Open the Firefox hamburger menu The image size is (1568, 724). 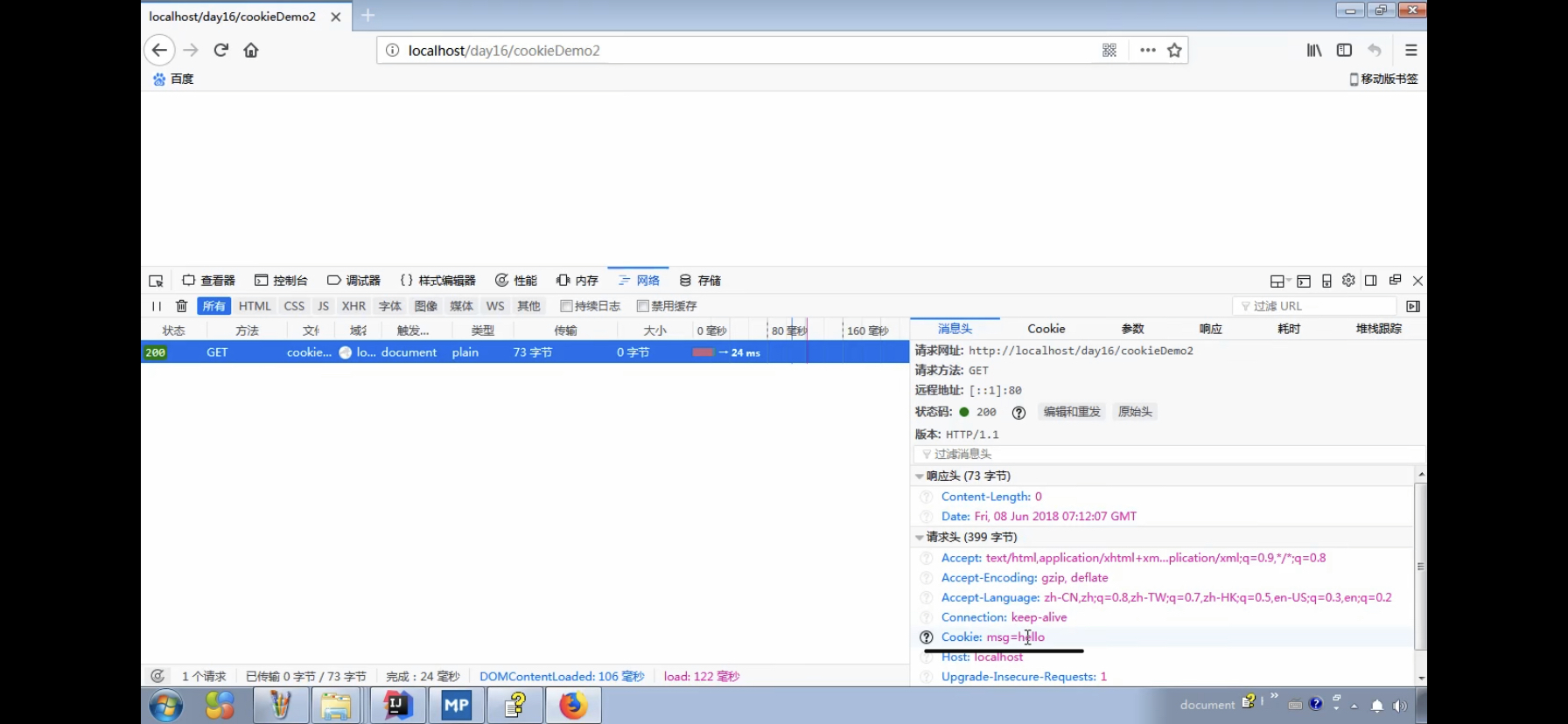[1410, 51]
